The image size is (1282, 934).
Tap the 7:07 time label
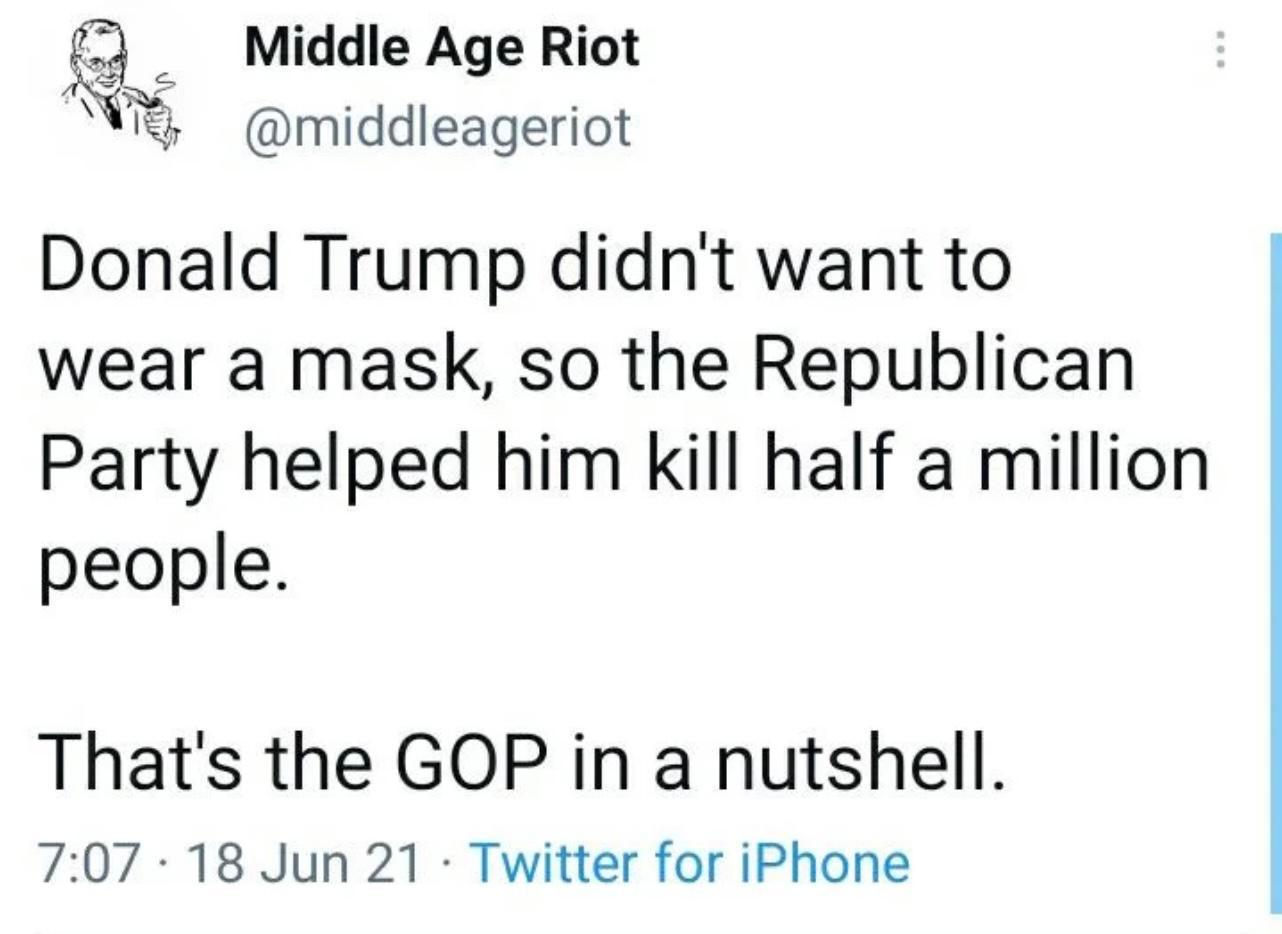click(87, 862)
